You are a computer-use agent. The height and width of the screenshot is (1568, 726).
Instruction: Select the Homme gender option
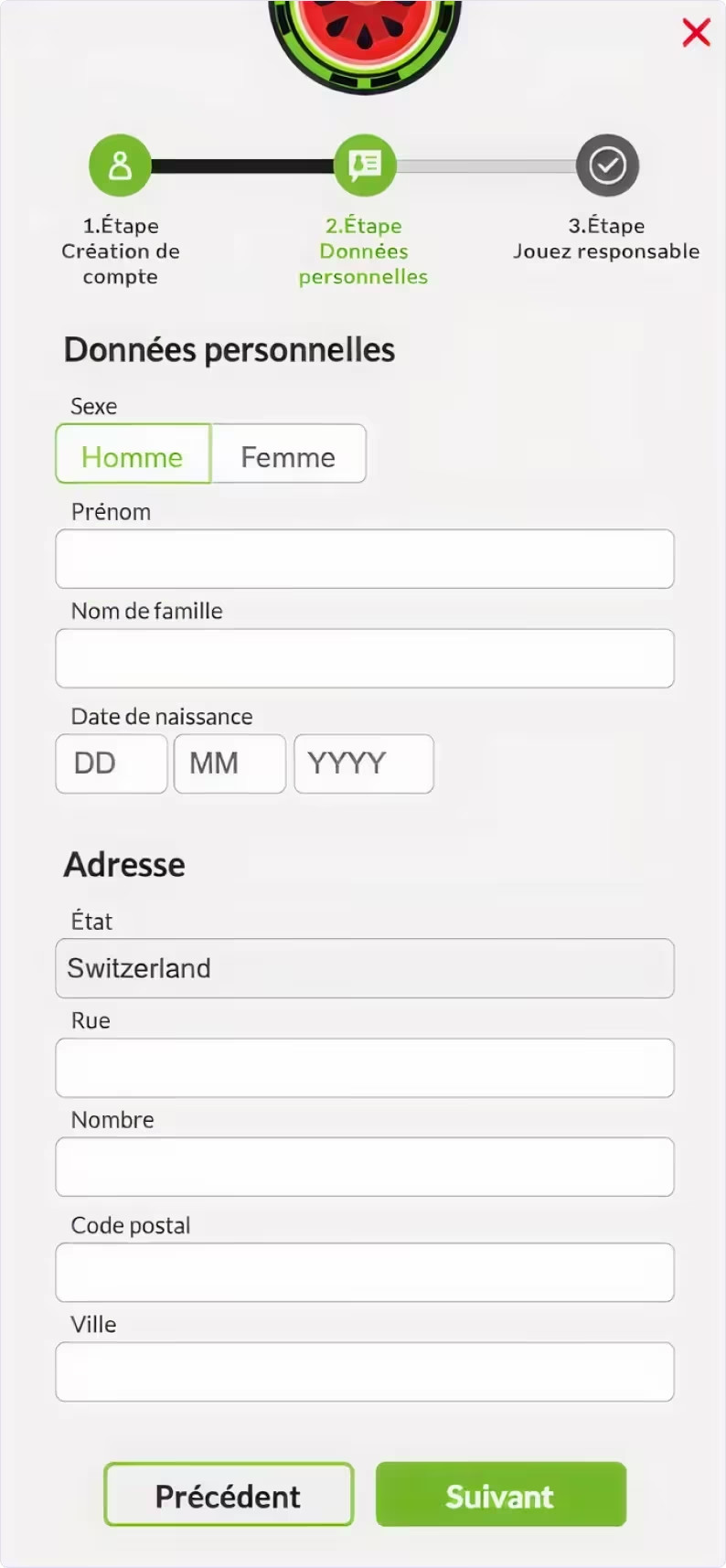point(133,453)
